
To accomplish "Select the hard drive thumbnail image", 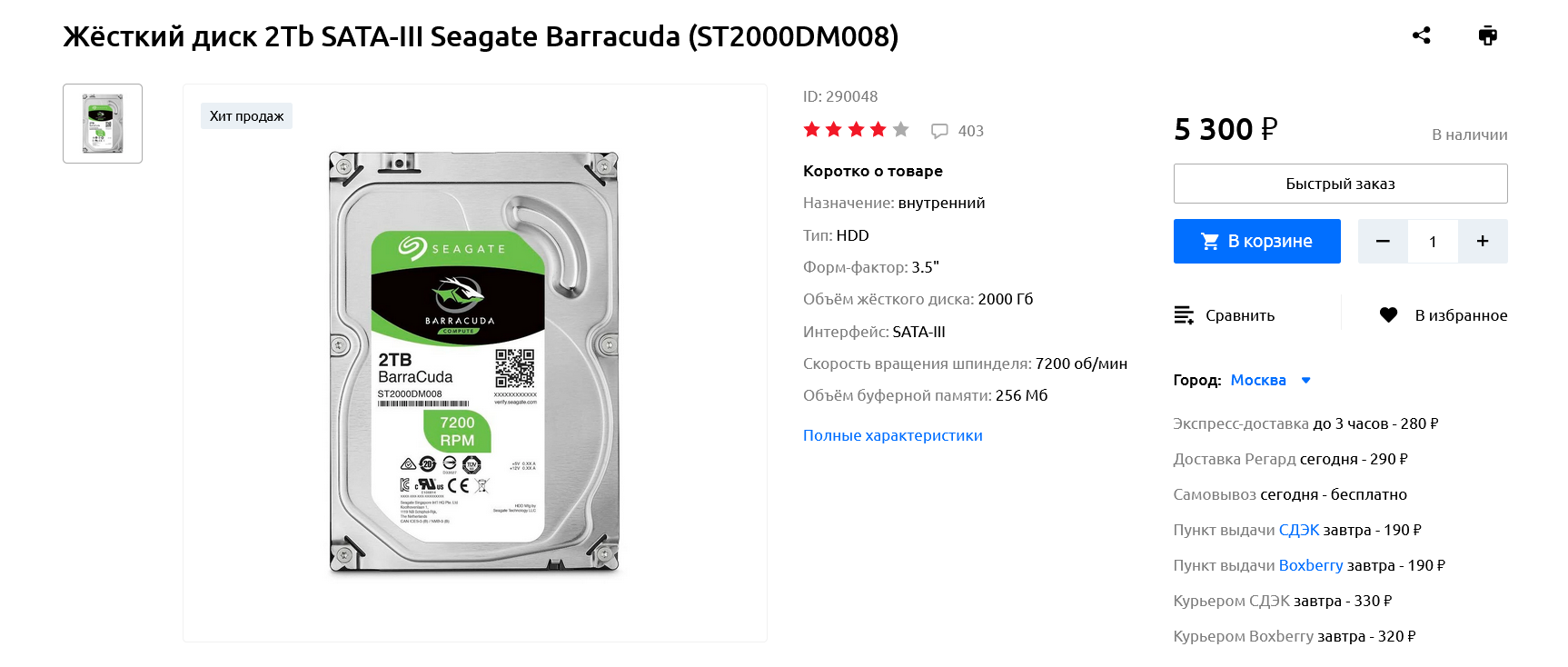I will pos(103,124).
